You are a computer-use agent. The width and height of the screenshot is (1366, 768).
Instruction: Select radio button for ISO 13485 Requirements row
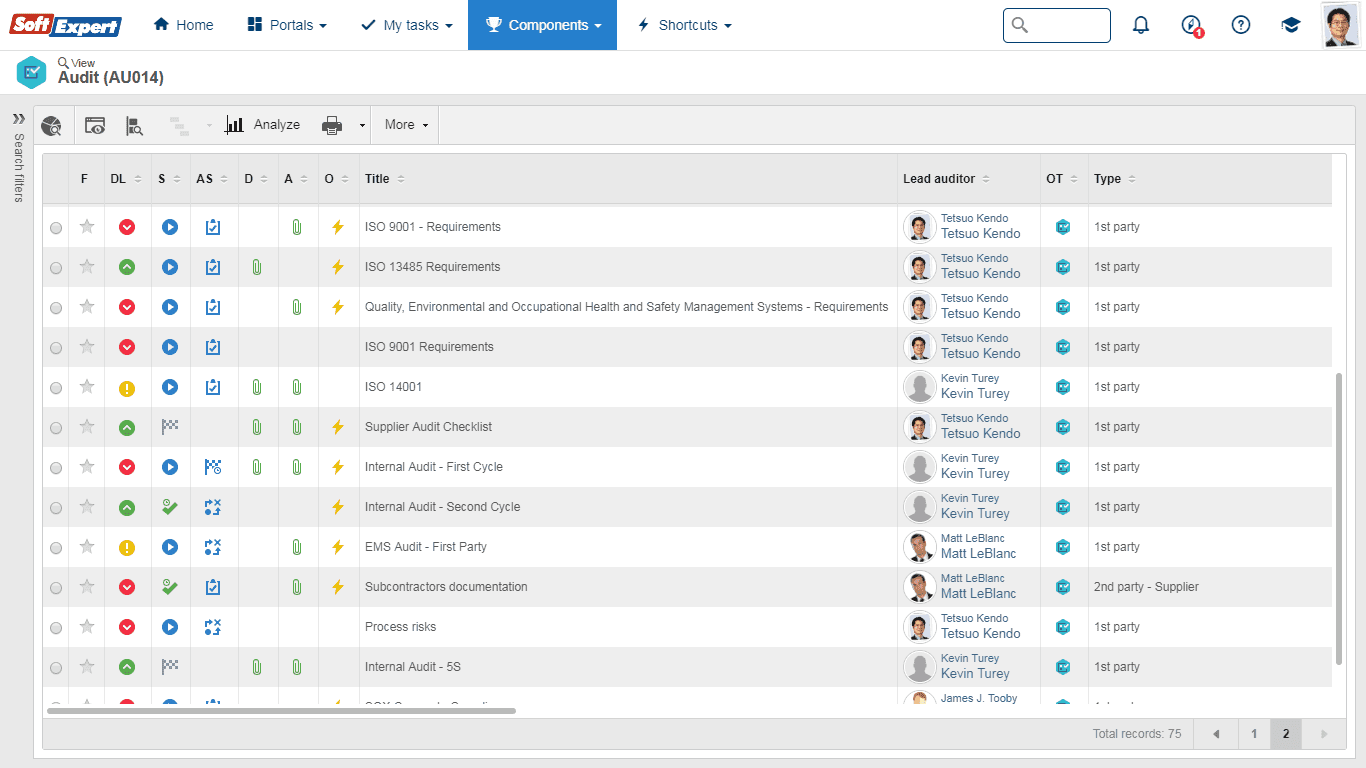pyautogui.click(x=56, y=268)
